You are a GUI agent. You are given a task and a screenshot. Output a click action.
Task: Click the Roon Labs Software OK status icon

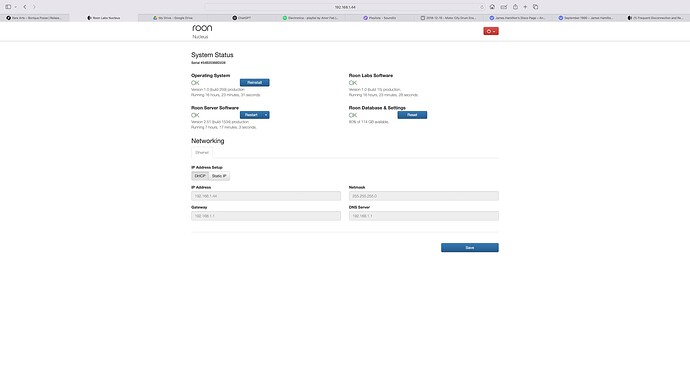[353, 83]
